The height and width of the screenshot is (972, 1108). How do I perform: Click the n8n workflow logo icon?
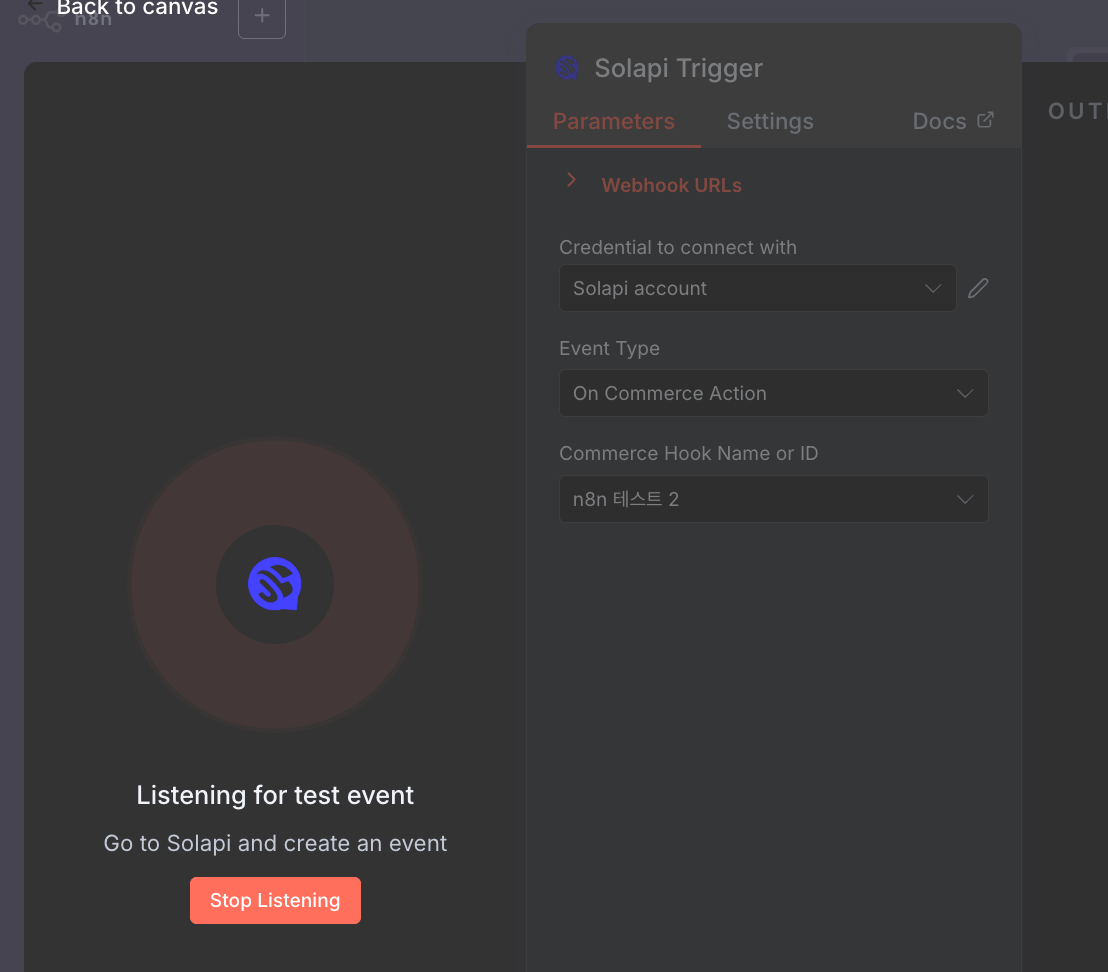[40, 21]
